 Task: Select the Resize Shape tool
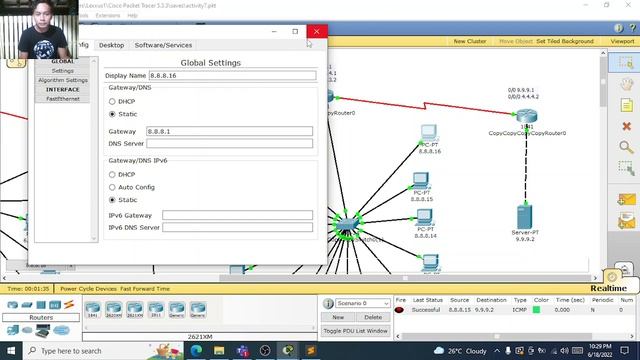point(626,168)
